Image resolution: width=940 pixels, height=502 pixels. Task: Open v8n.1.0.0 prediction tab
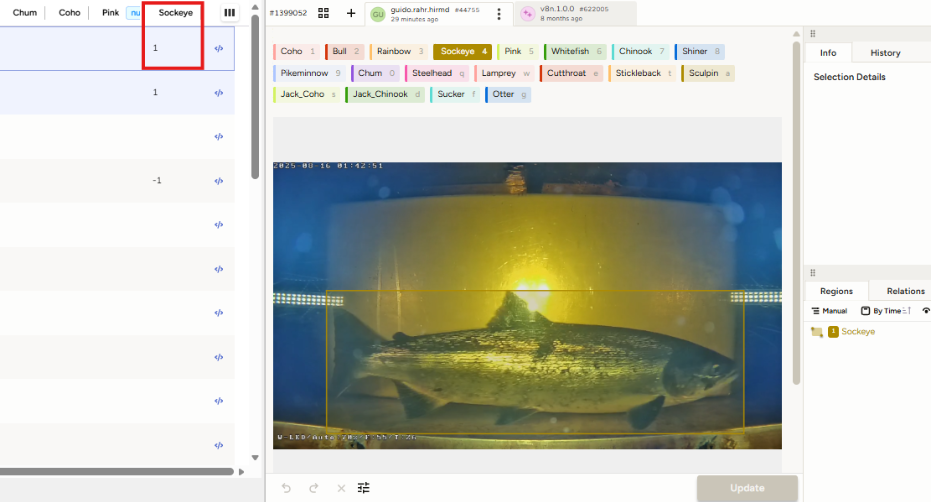tap(576, 14)
